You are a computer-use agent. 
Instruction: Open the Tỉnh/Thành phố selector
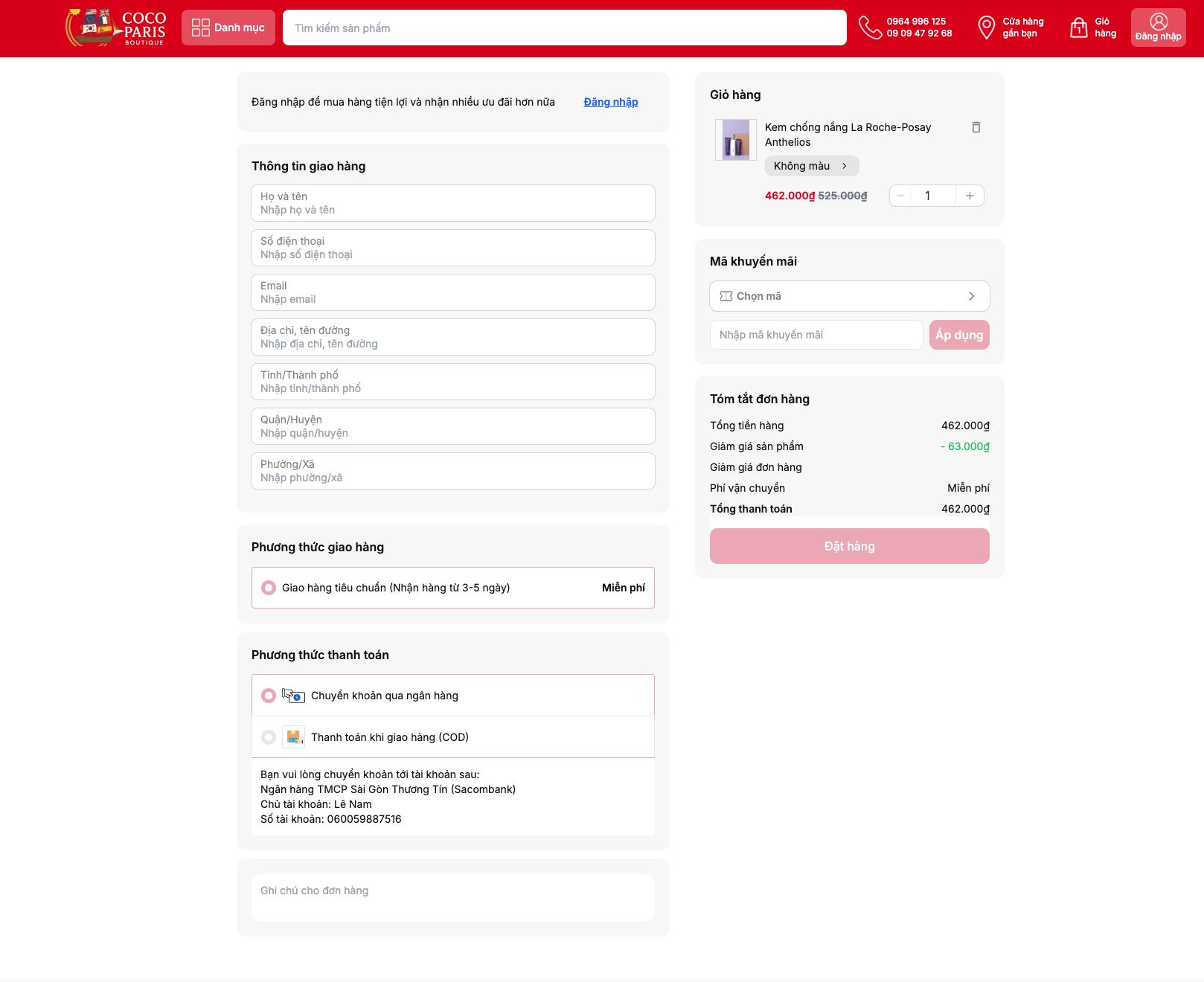(x=453, y=382)
